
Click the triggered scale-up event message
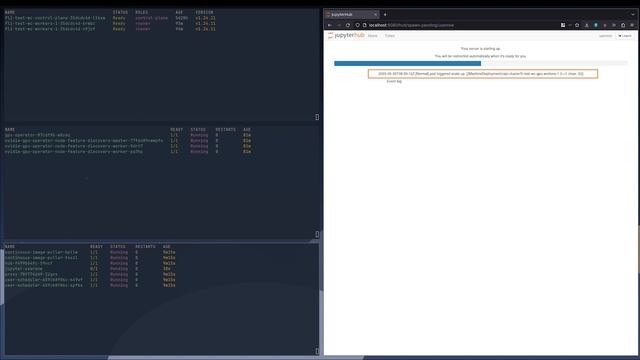pos(483,74)
